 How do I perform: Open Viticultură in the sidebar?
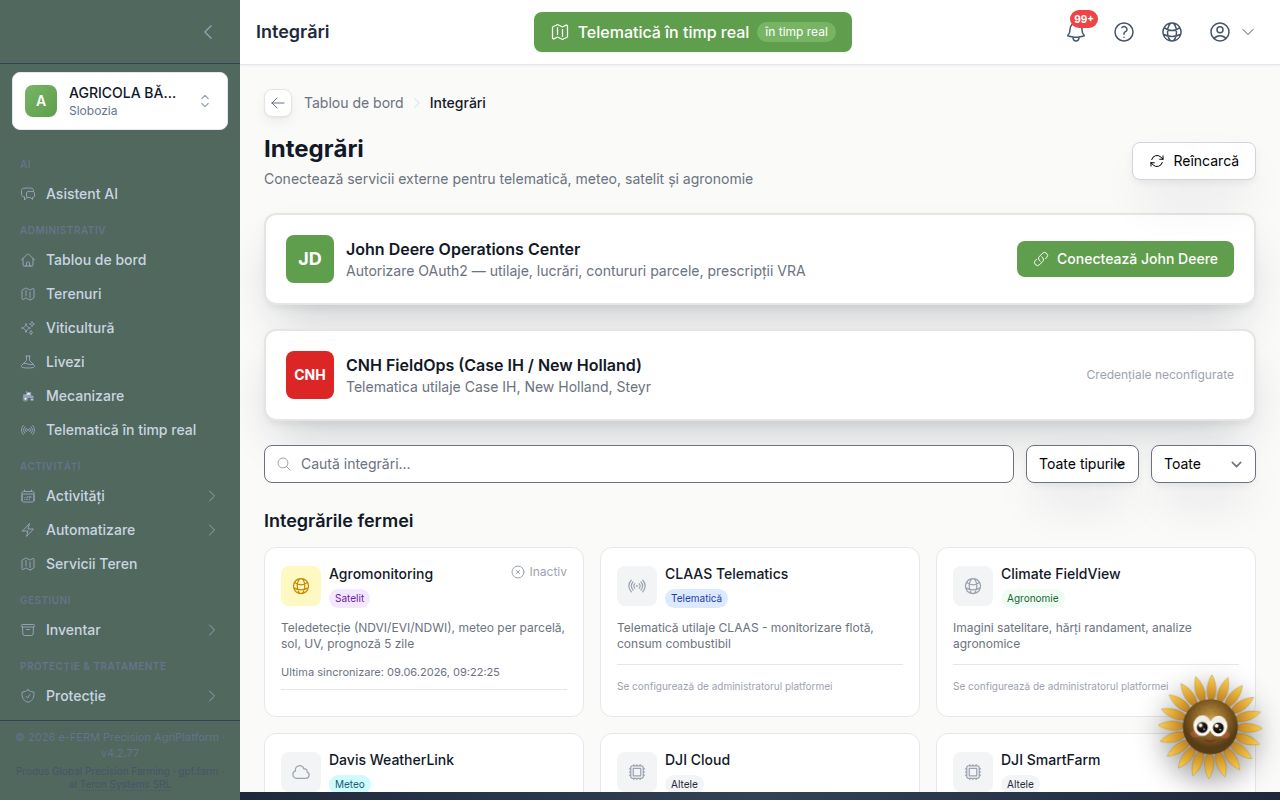pos(120,328)
